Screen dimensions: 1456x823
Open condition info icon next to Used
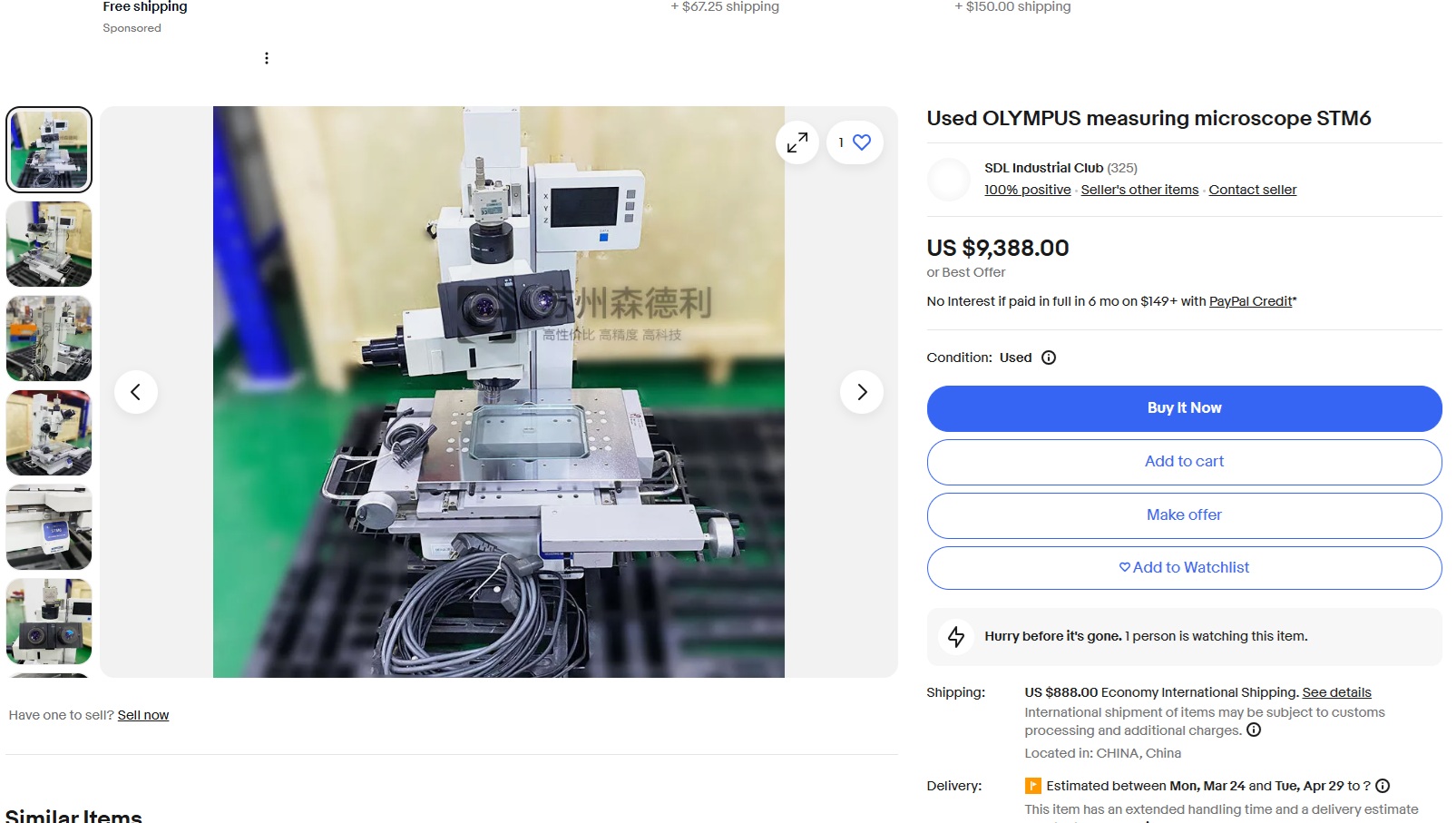coord(1049,358)
